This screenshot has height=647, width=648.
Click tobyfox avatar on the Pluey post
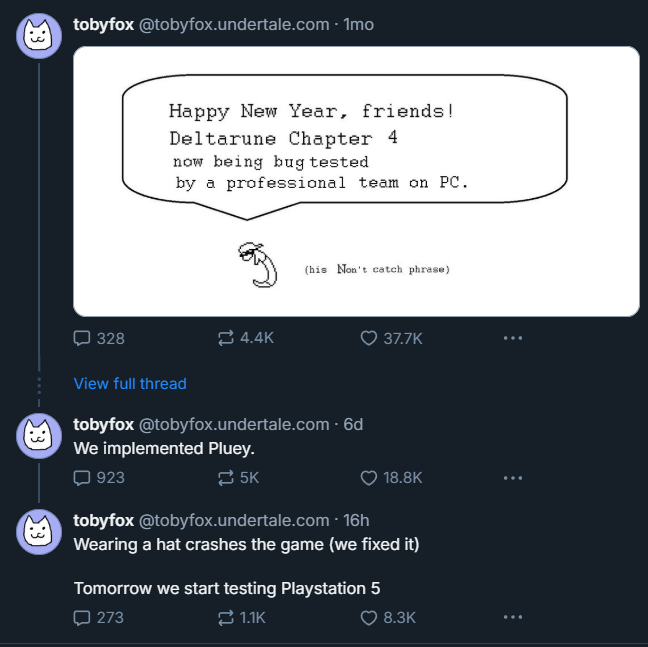click(38, 436)
